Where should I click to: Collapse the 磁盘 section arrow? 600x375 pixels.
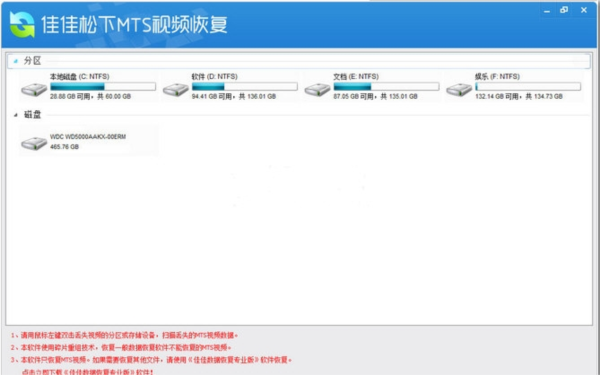(x=16, y=114)
